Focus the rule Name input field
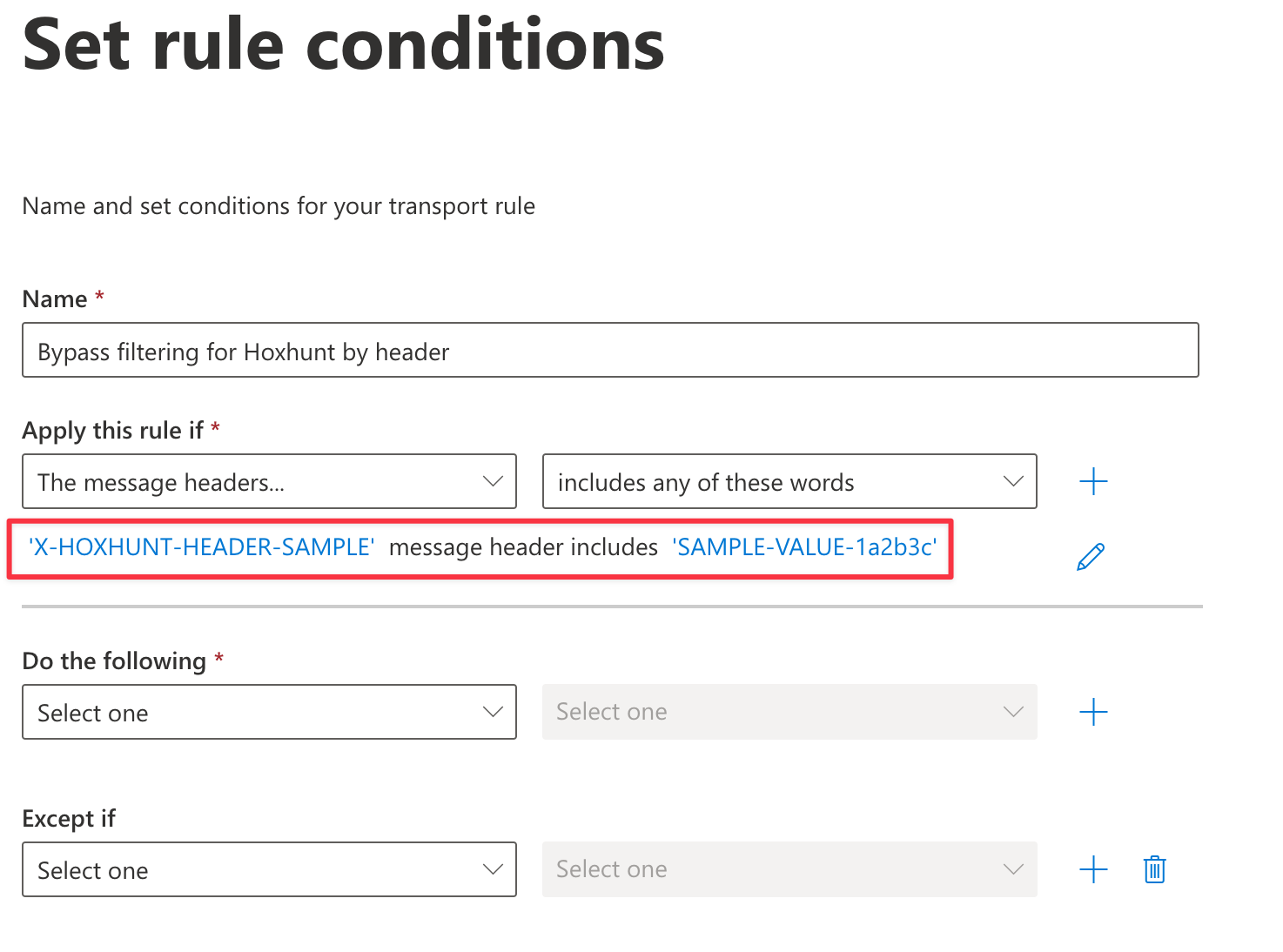The image size is (1283, 952). click(610, 350)
